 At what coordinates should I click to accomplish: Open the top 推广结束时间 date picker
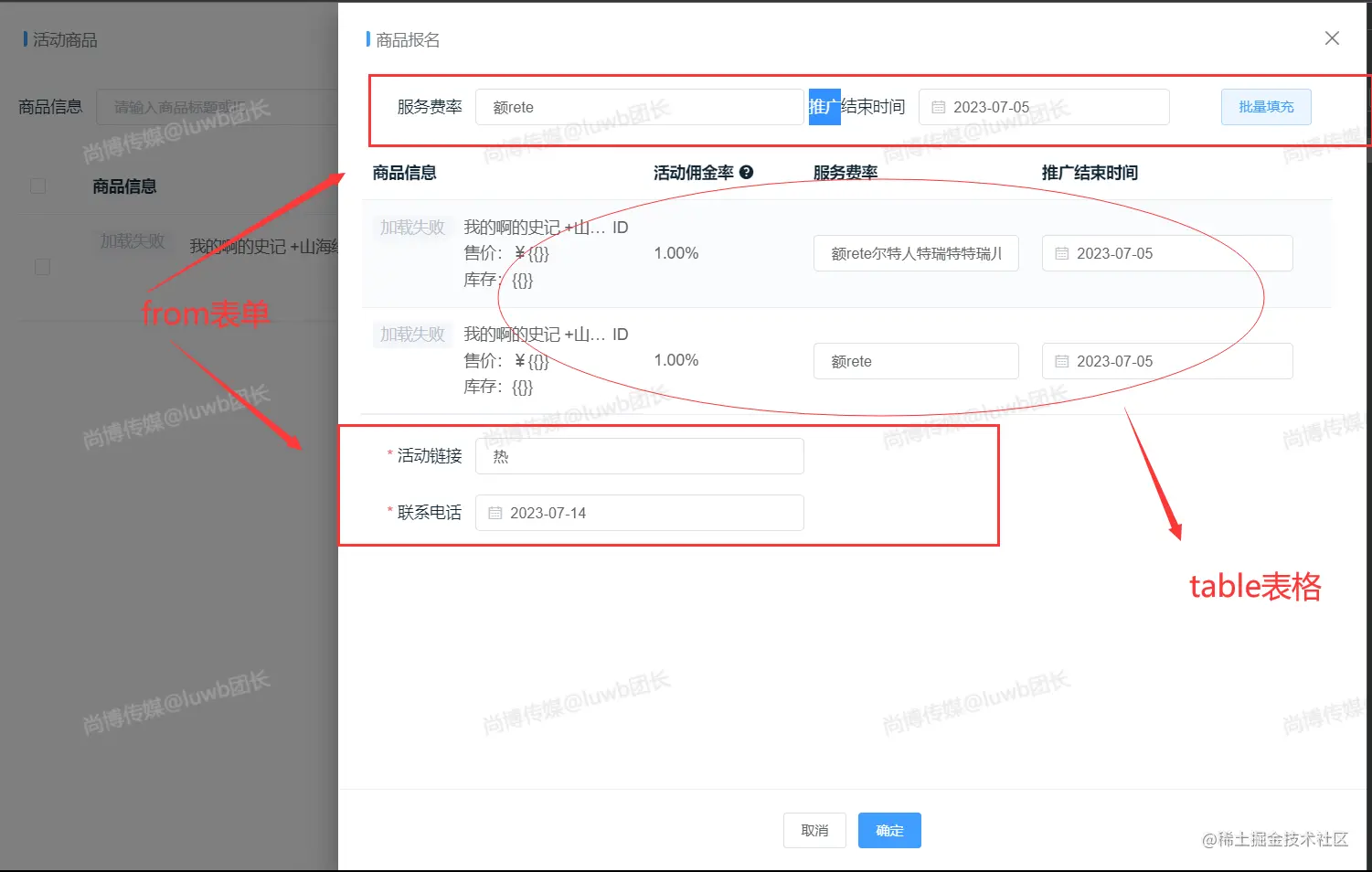1051,108
